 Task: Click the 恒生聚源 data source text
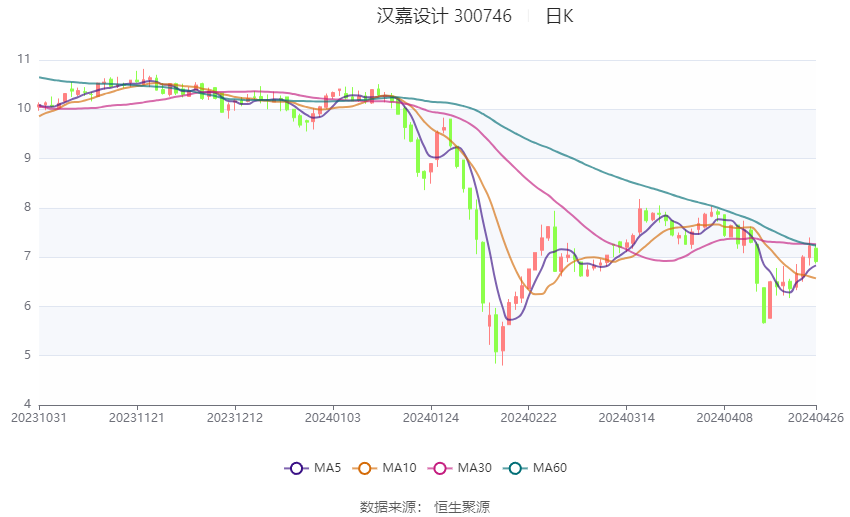pos(462,507)
